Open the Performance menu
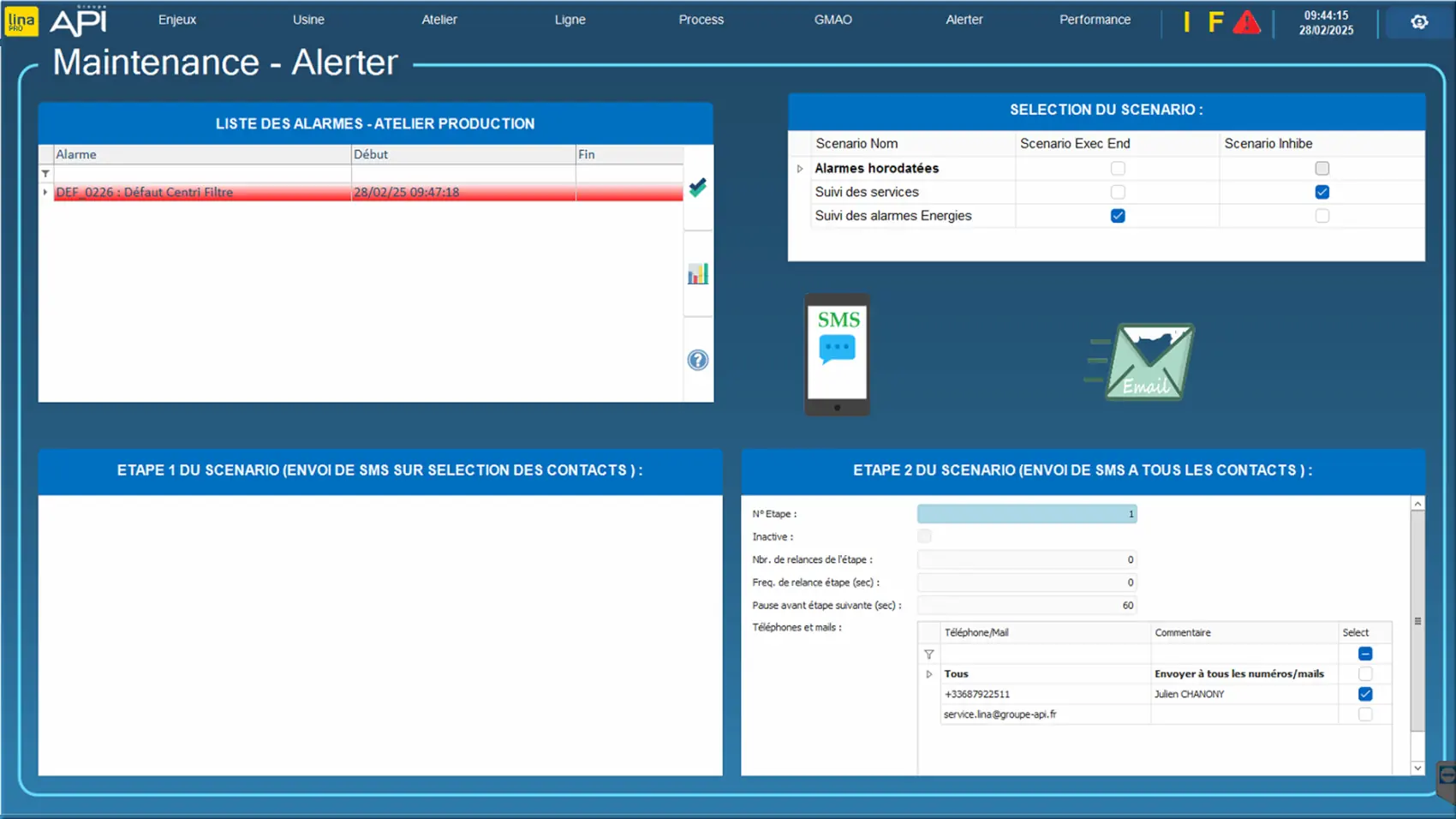The height and width of the screenshot is (819, 1456). 1095,20
